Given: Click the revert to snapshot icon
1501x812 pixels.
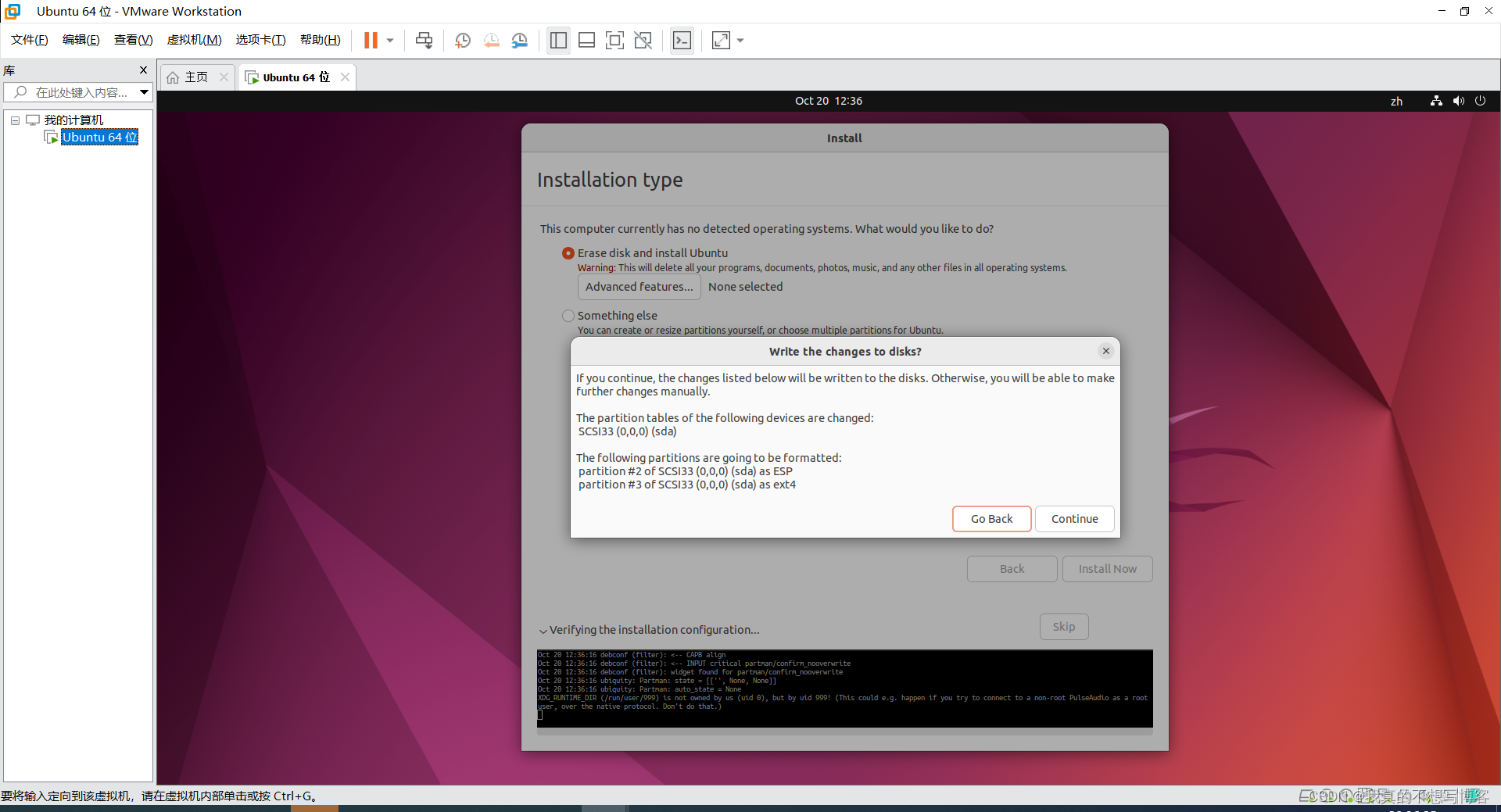Looking at the screenshot, I should click(x=491, y=40).
